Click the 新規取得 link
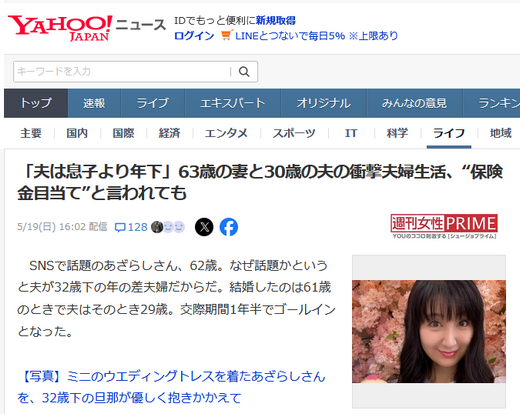 (275, 21)
